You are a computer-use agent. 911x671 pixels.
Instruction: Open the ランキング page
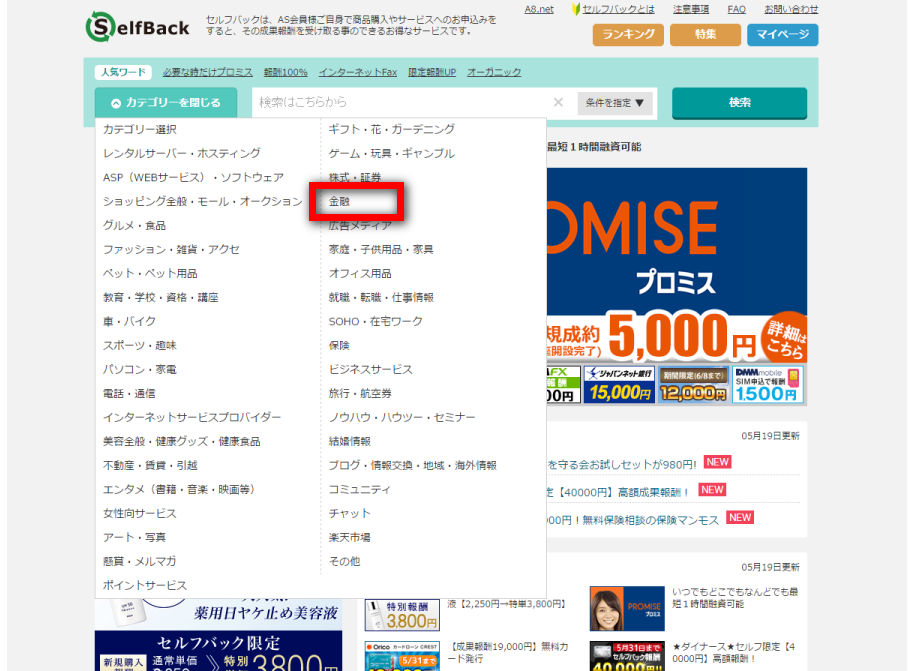[628, 35]
